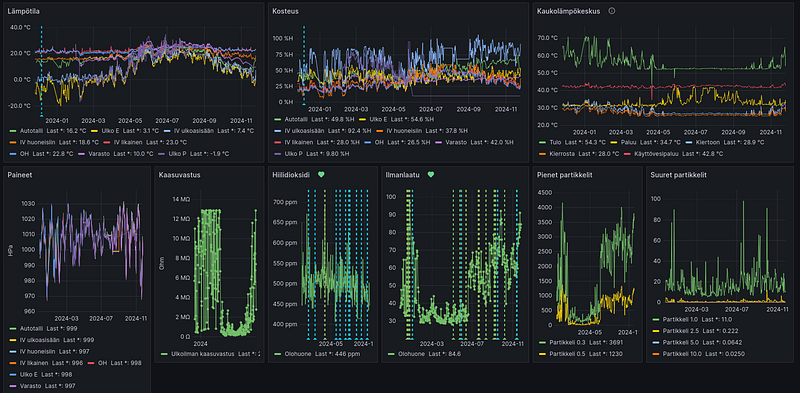Screen dimensions: 800x393
Task: Show only Partikkeli 5.0 series
Action: [680, 342]
